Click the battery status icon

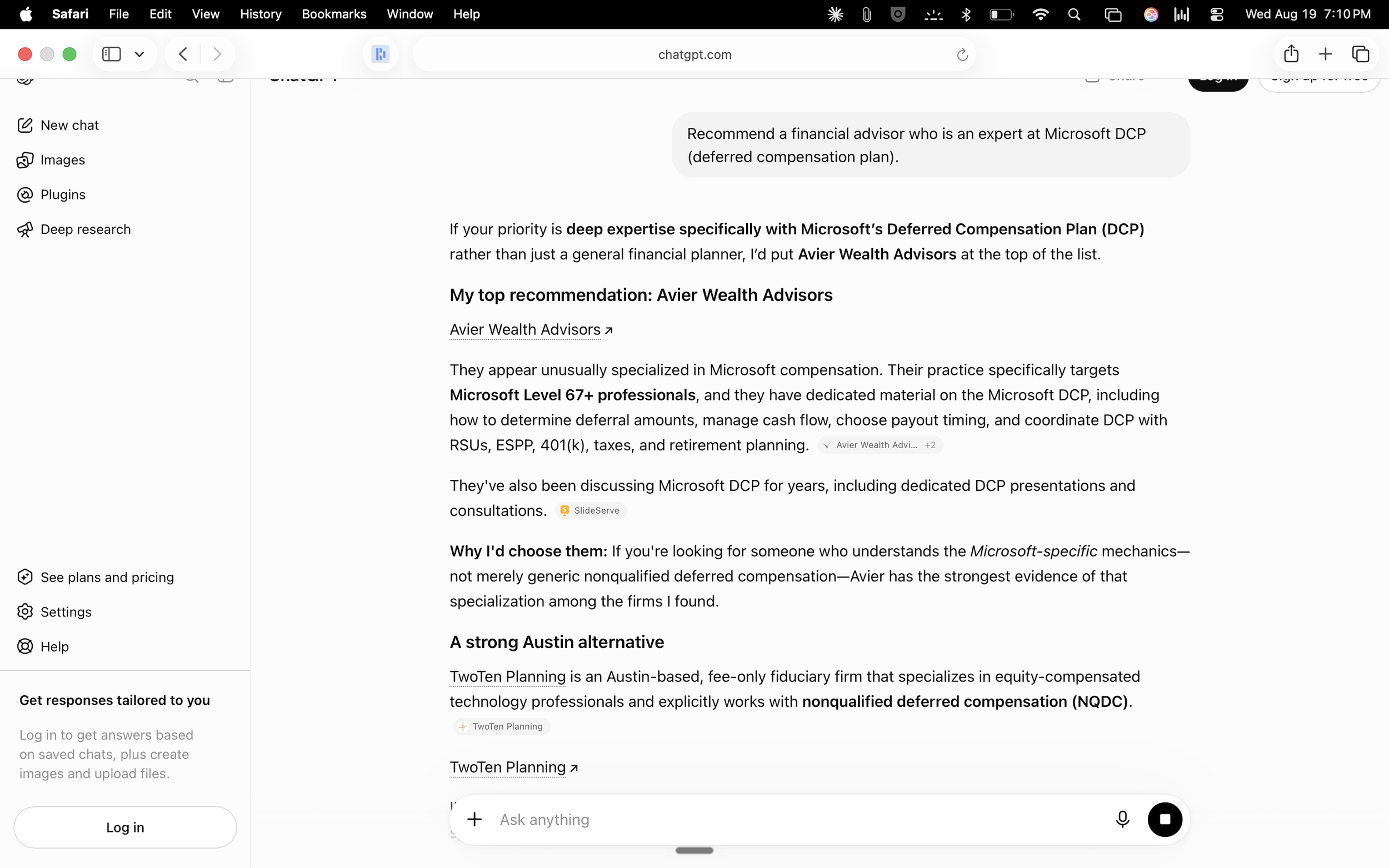coord(1001,14)
